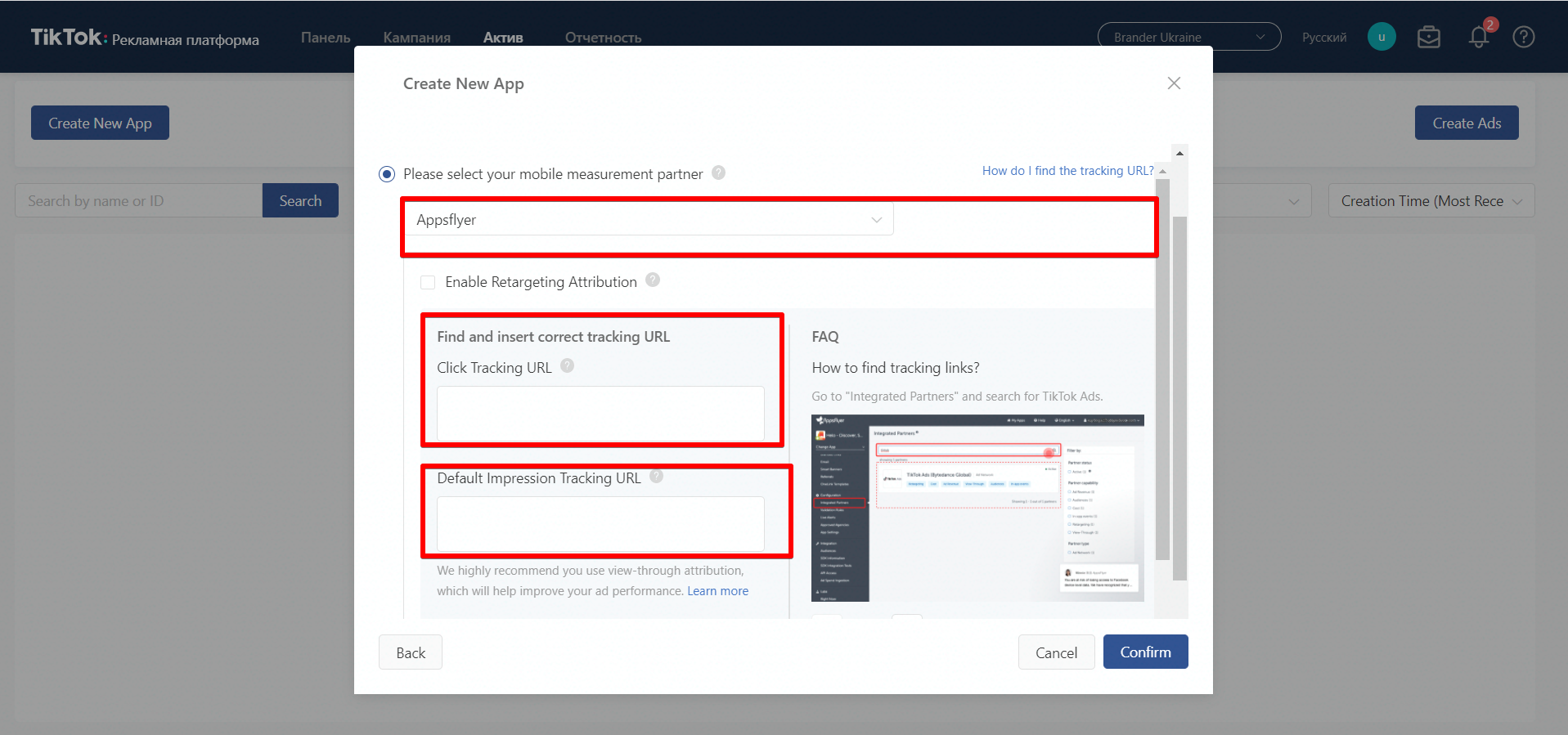The width and height of the screenshot is (1568, 735).
Task: Expand the Appsflyer partner dropdown
Action: pos(647,220)
